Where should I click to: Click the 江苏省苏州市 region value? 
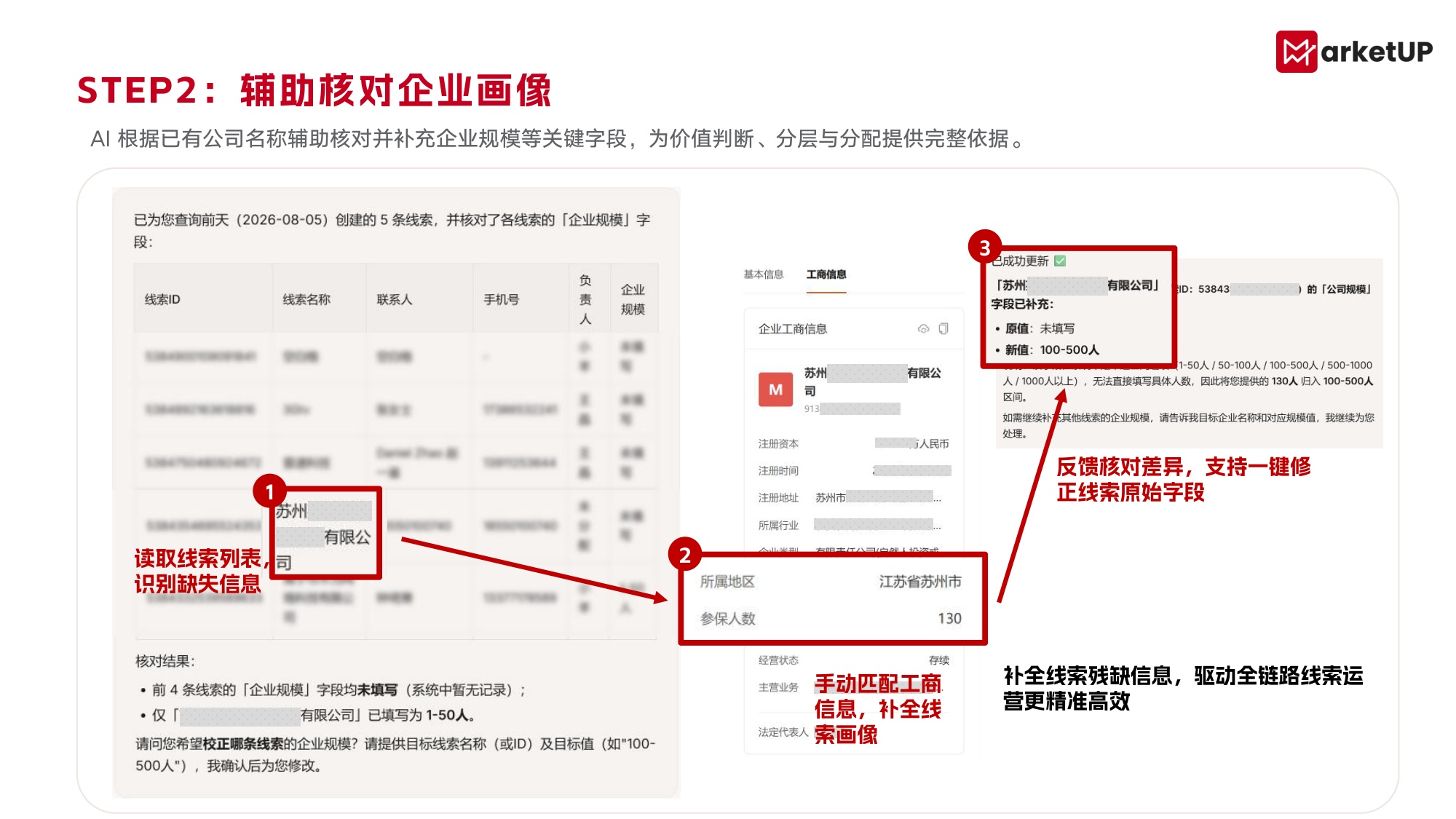920,582
